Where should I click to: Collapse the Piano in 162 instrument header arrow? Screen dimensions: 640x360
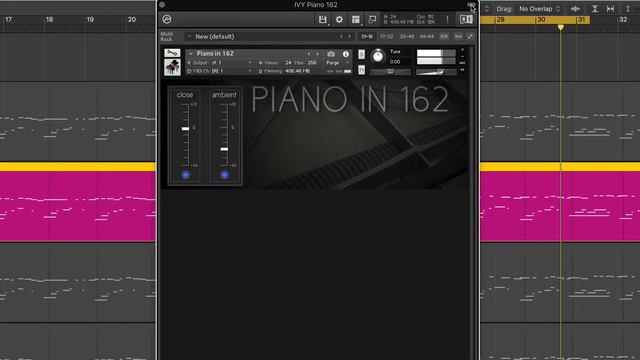(190, 53)
